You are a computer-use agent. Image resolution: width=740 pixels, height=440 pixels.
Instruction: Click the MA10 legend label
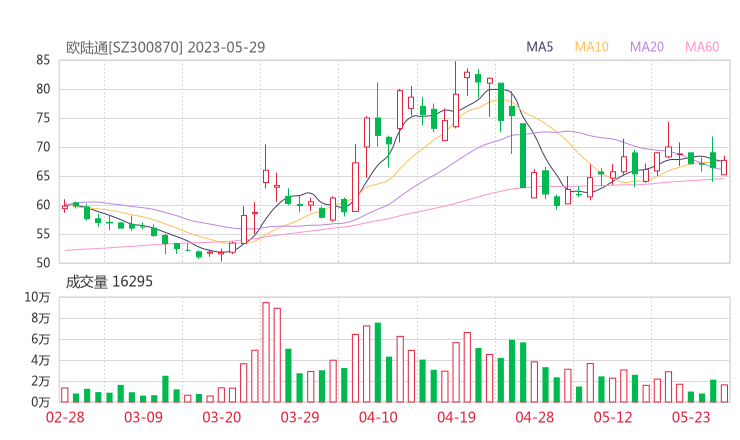tap(591, 47)
